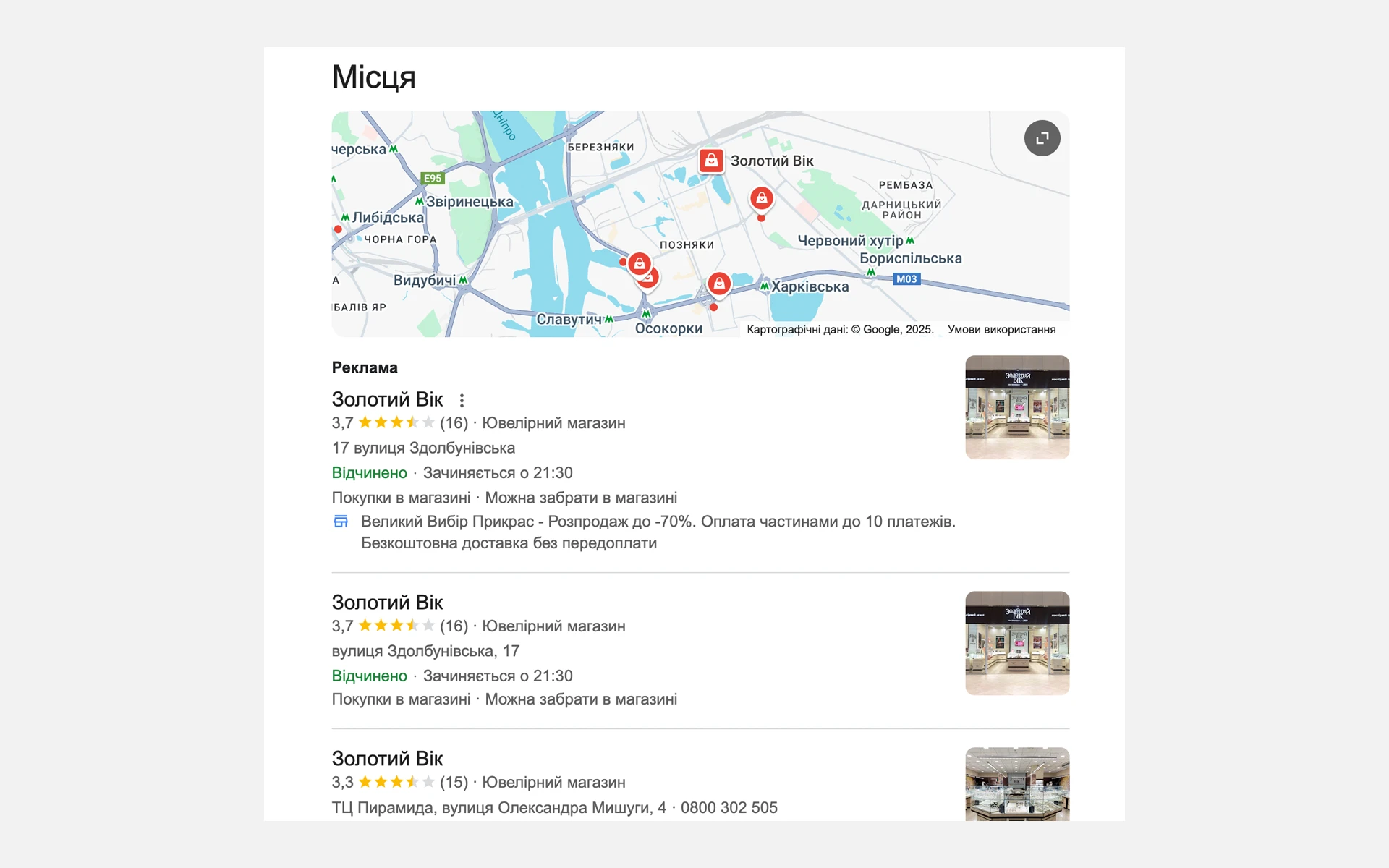This screenshot has height=868, width=1389.
Task: Select the shop pin near Рембаза
Action: click(761, 199)
